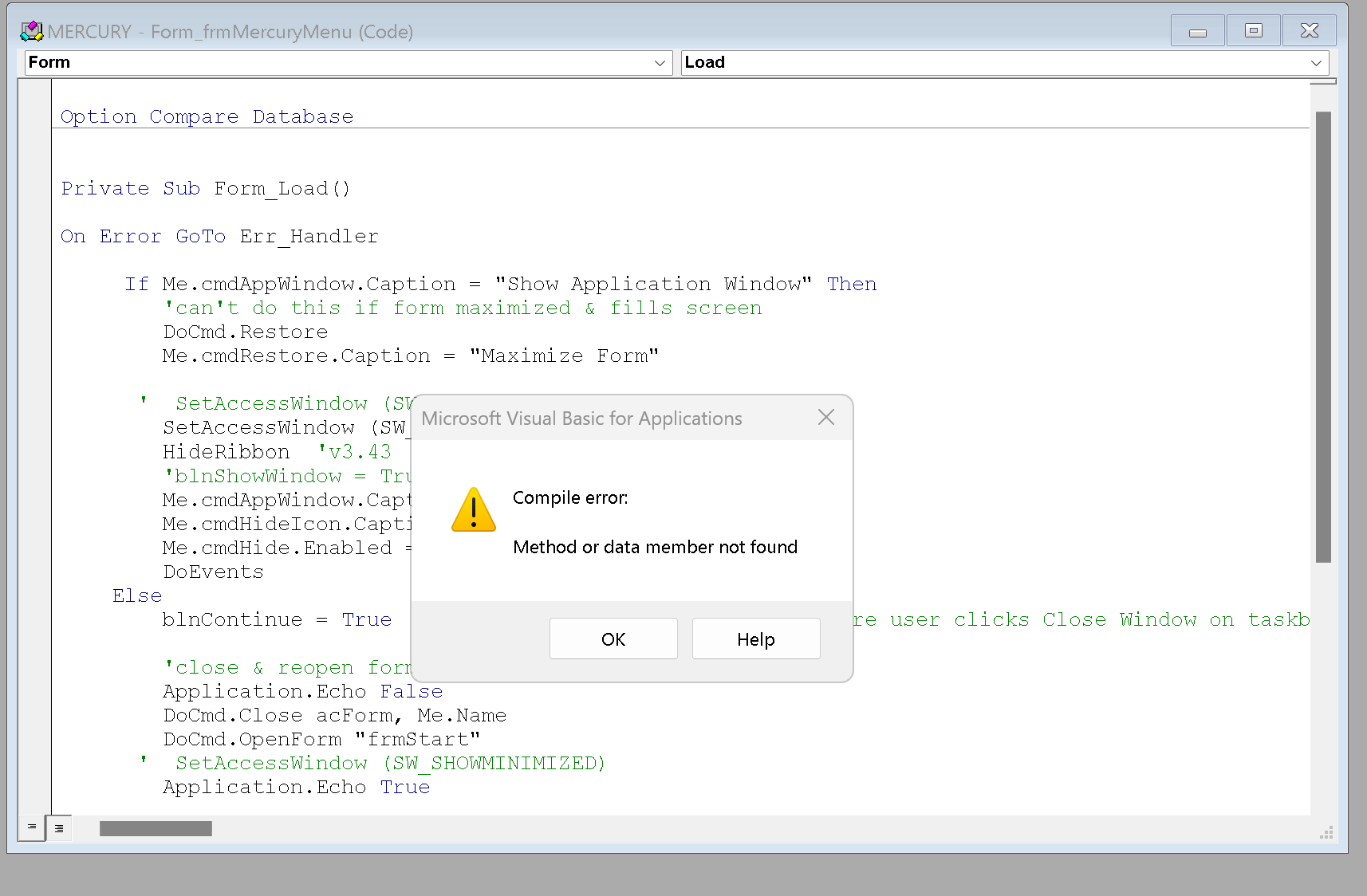Screen dimensions: 1367x896
Task: Click OK in the compile error dialog
Action: (x=613, y=639)
